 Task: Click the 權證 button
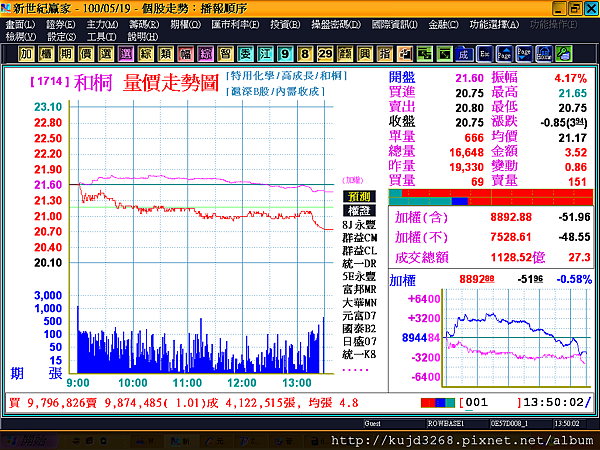click(x=359, y=211)
